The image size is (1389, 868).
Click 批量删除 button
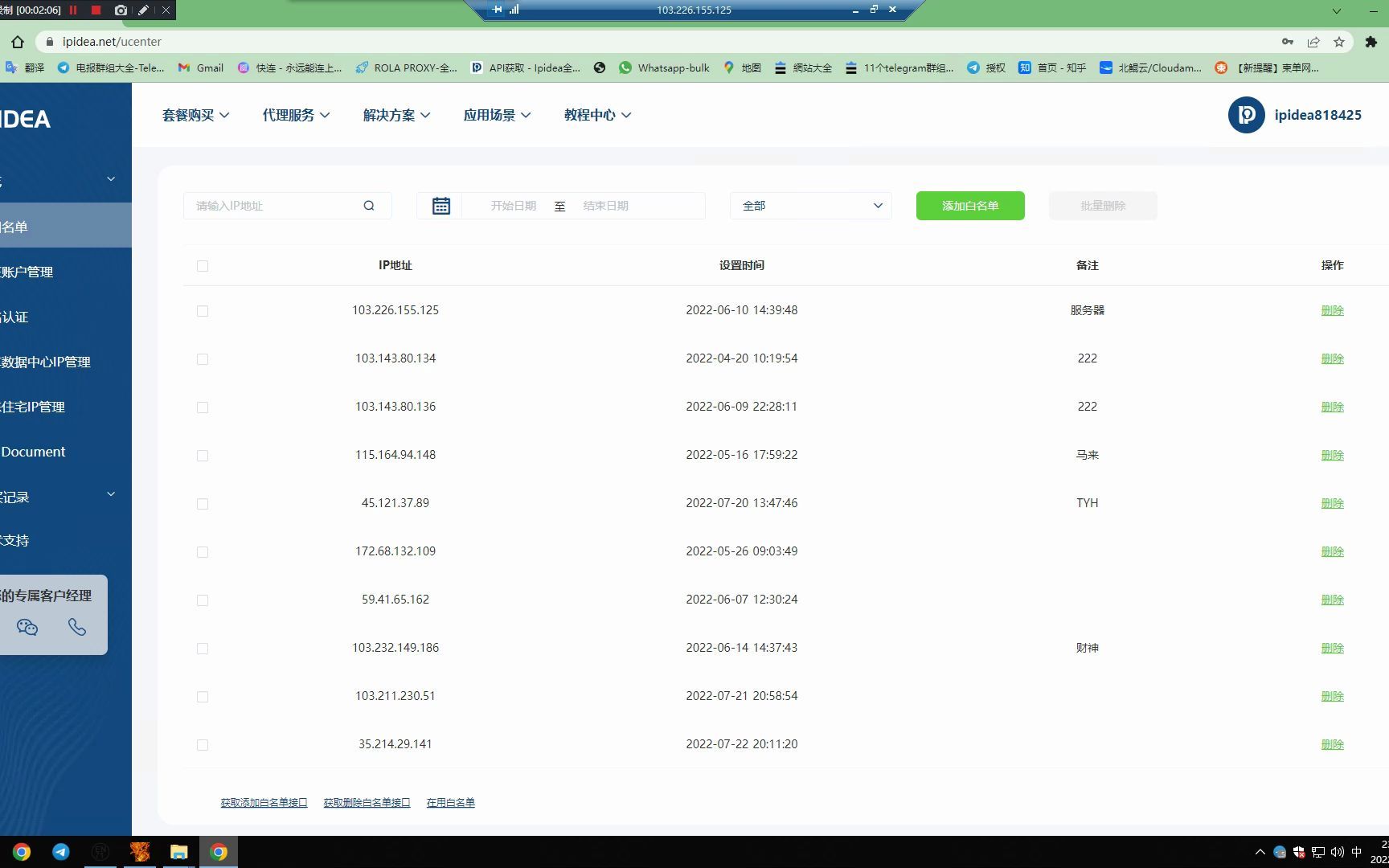pos(1103,206)
